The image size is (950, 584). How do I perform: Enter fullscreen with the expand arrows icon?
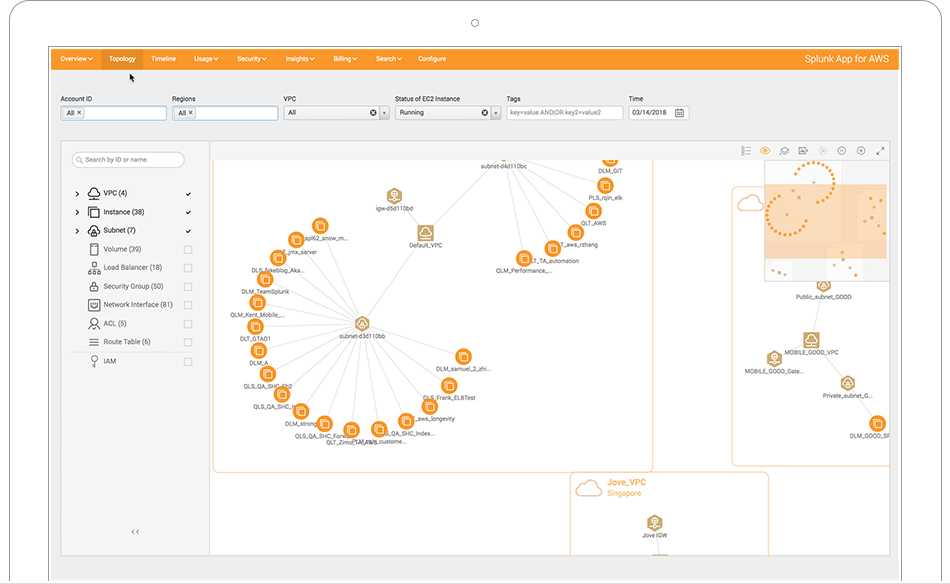click(x=880, y=151)
